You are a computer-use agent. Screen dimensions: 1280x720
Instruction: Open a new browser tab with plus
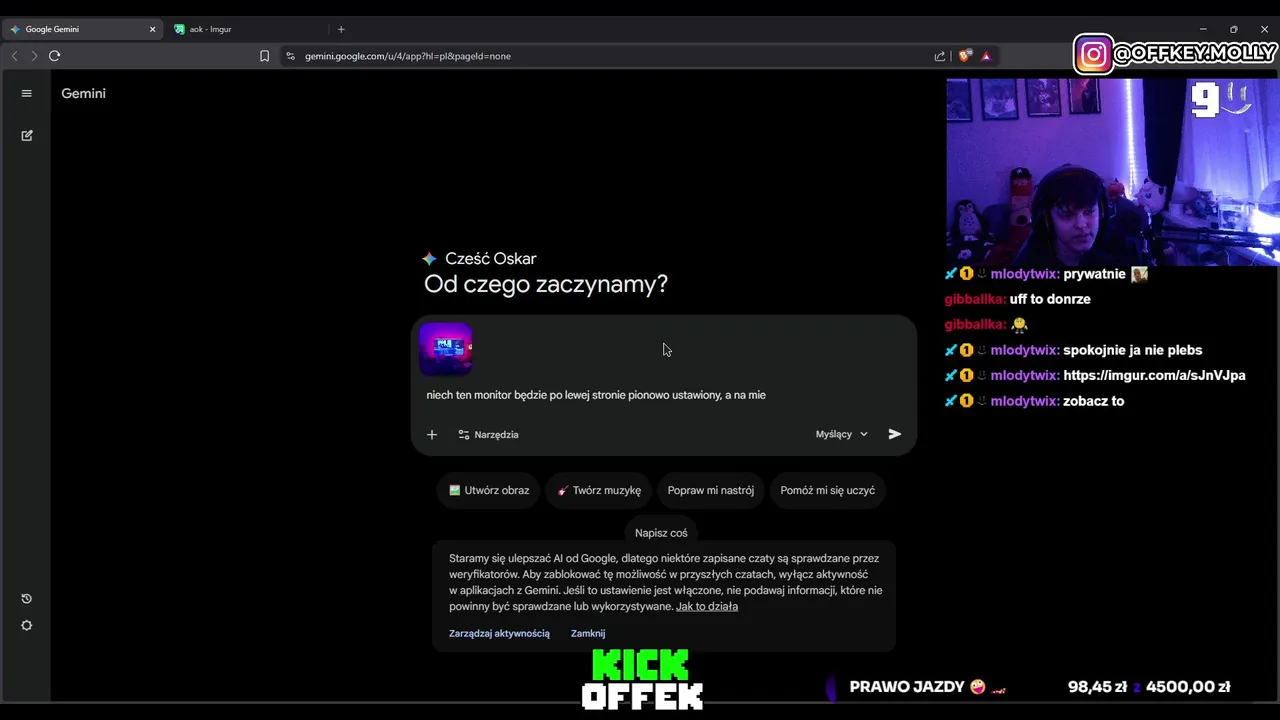(341, 29)
